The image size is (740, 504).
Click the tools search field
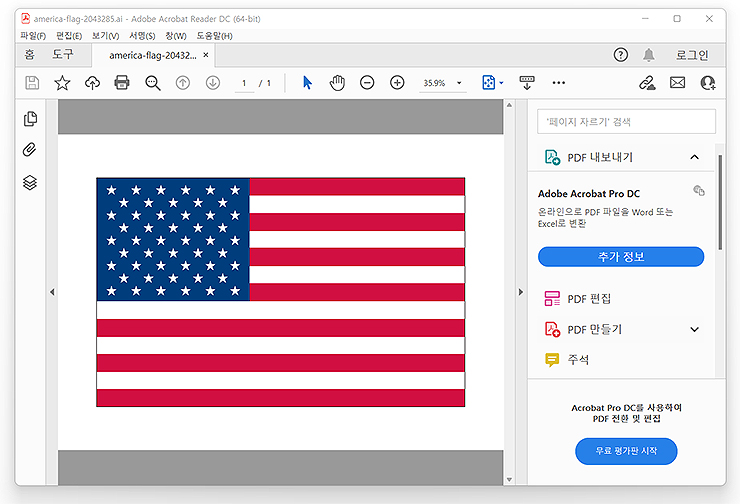tap(626, 122)
